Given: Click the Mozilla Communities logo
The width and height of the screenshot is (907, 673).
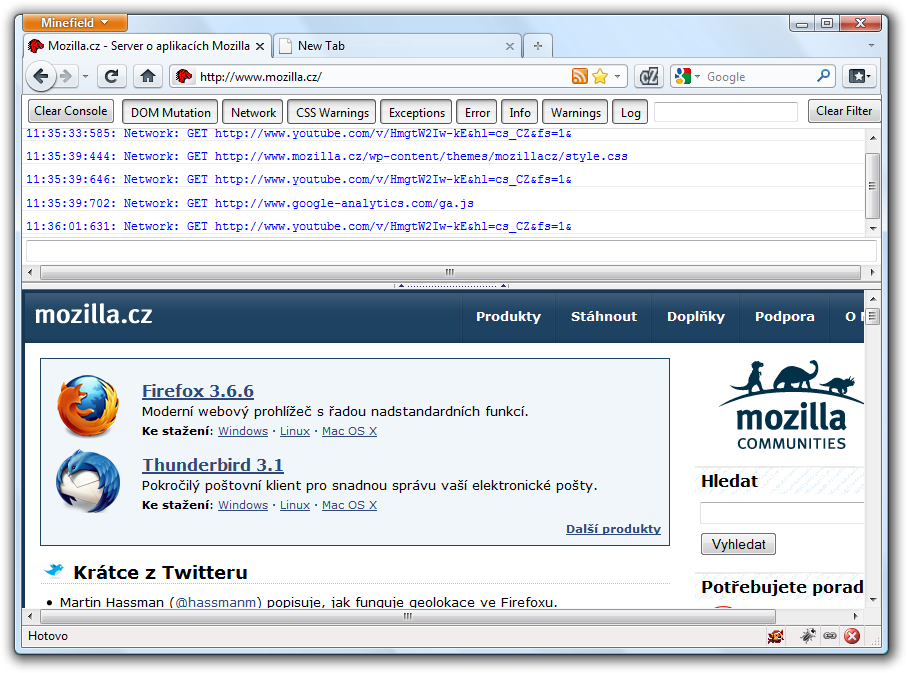Looking at the screenshot, I should click(791, 404).
